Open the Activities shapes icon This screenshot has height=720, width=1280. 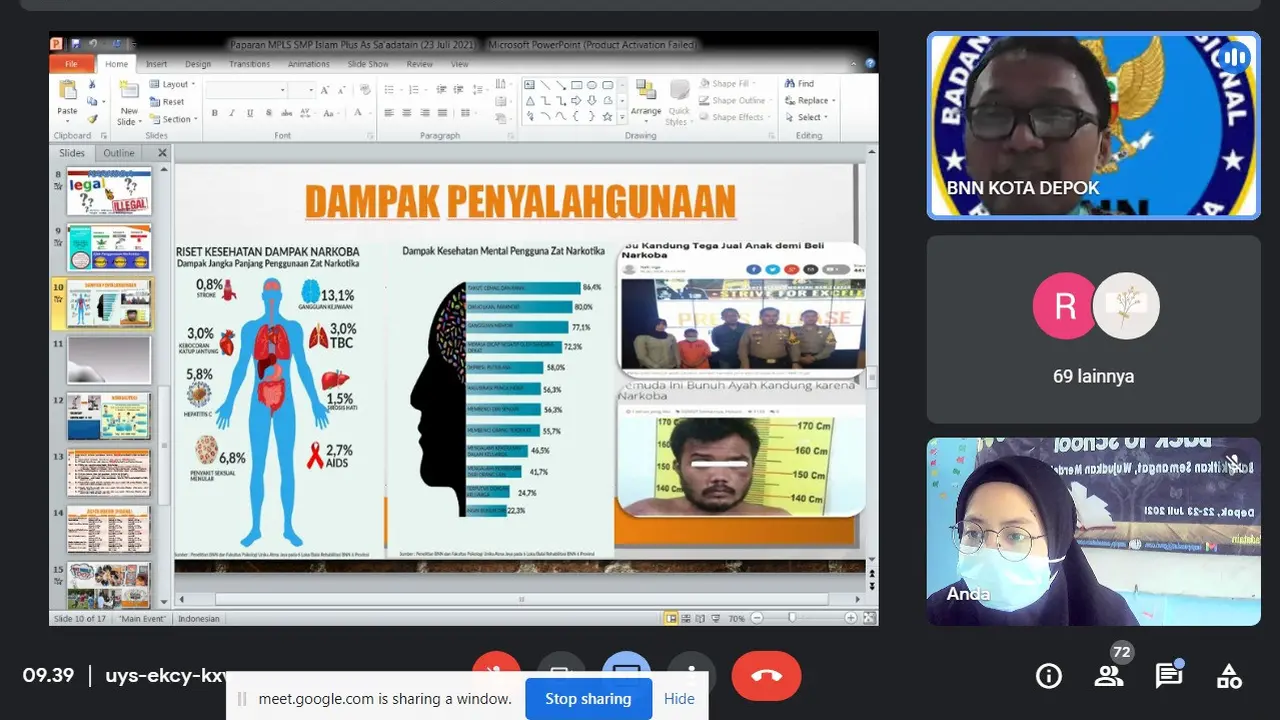coord(1229,676)
